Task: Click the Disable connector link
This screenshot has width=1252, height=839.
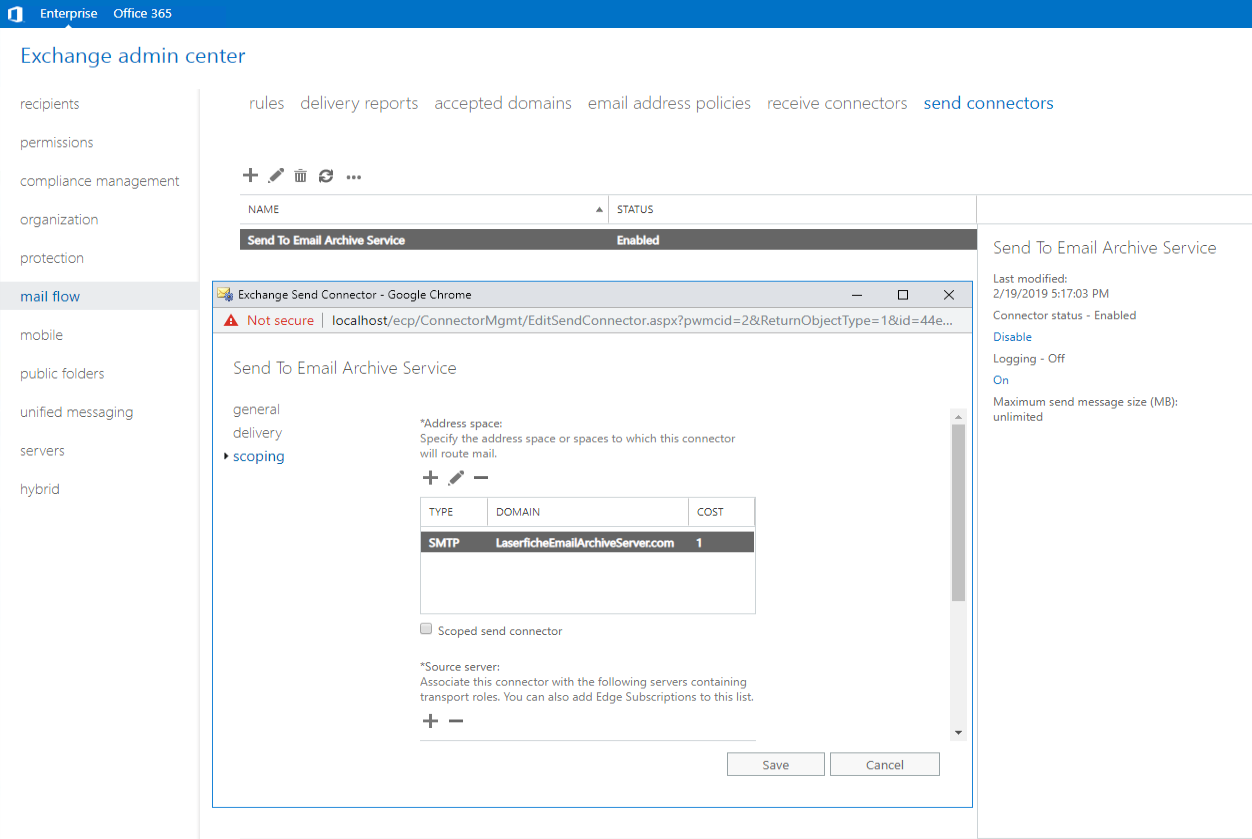Action: [x=1012, y=337]
